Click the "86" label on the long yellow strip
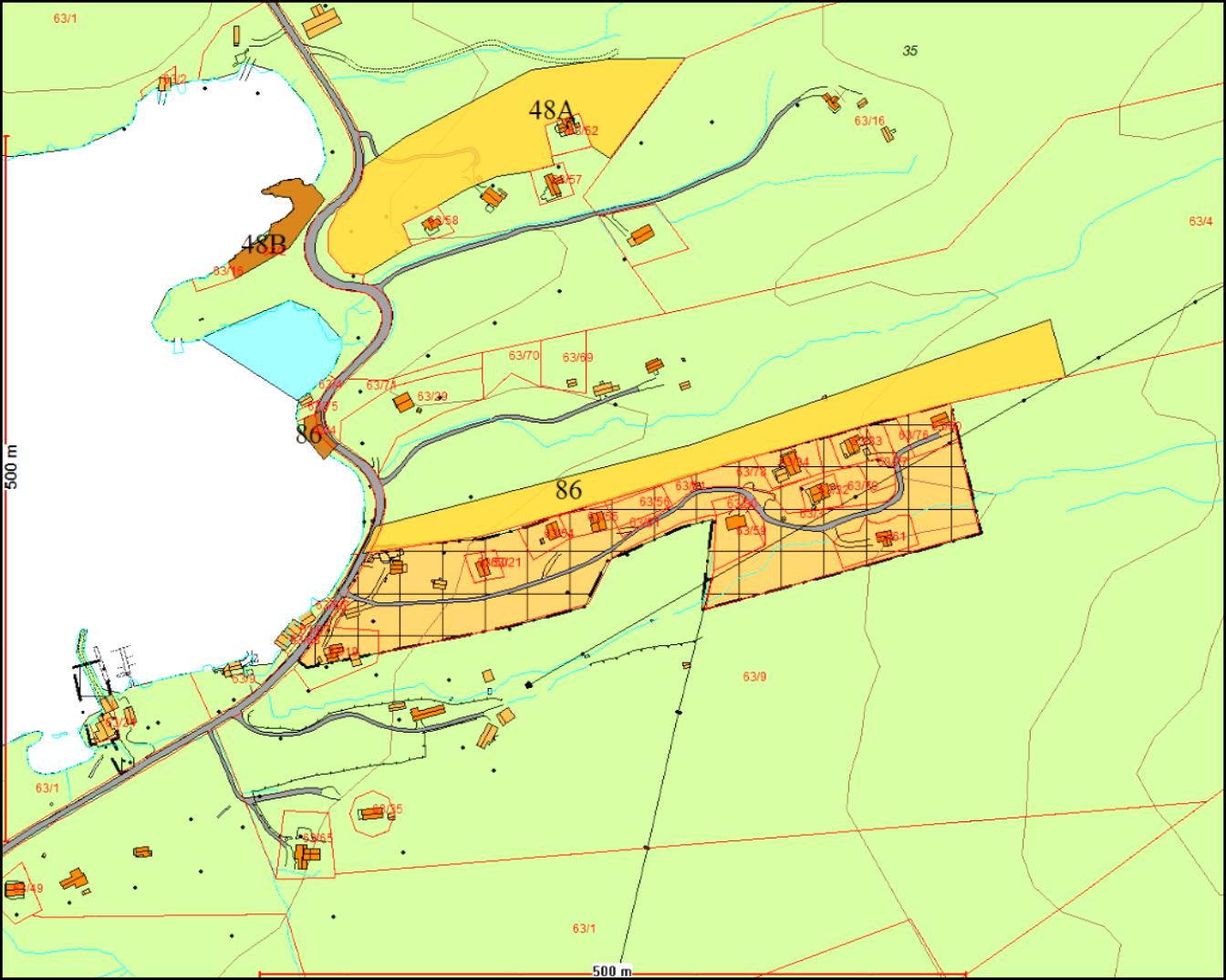Screen dimensions: 1226x980 point(568,490)
